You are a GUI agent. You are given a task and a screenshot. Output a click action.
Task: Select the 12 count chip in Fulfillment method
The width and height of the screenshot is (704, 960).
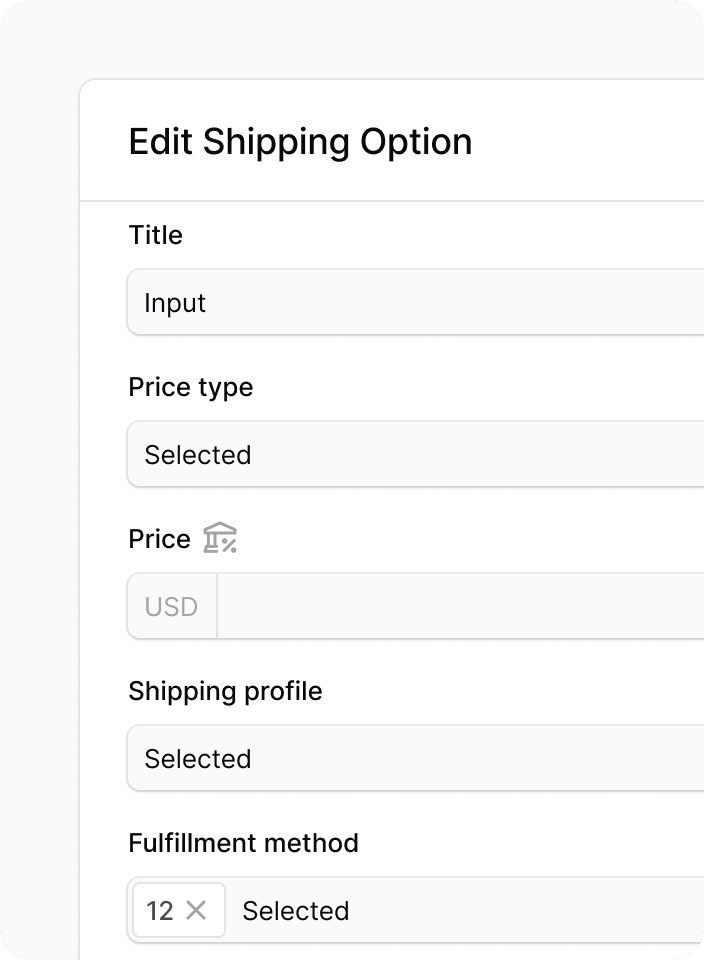[160, 910]
